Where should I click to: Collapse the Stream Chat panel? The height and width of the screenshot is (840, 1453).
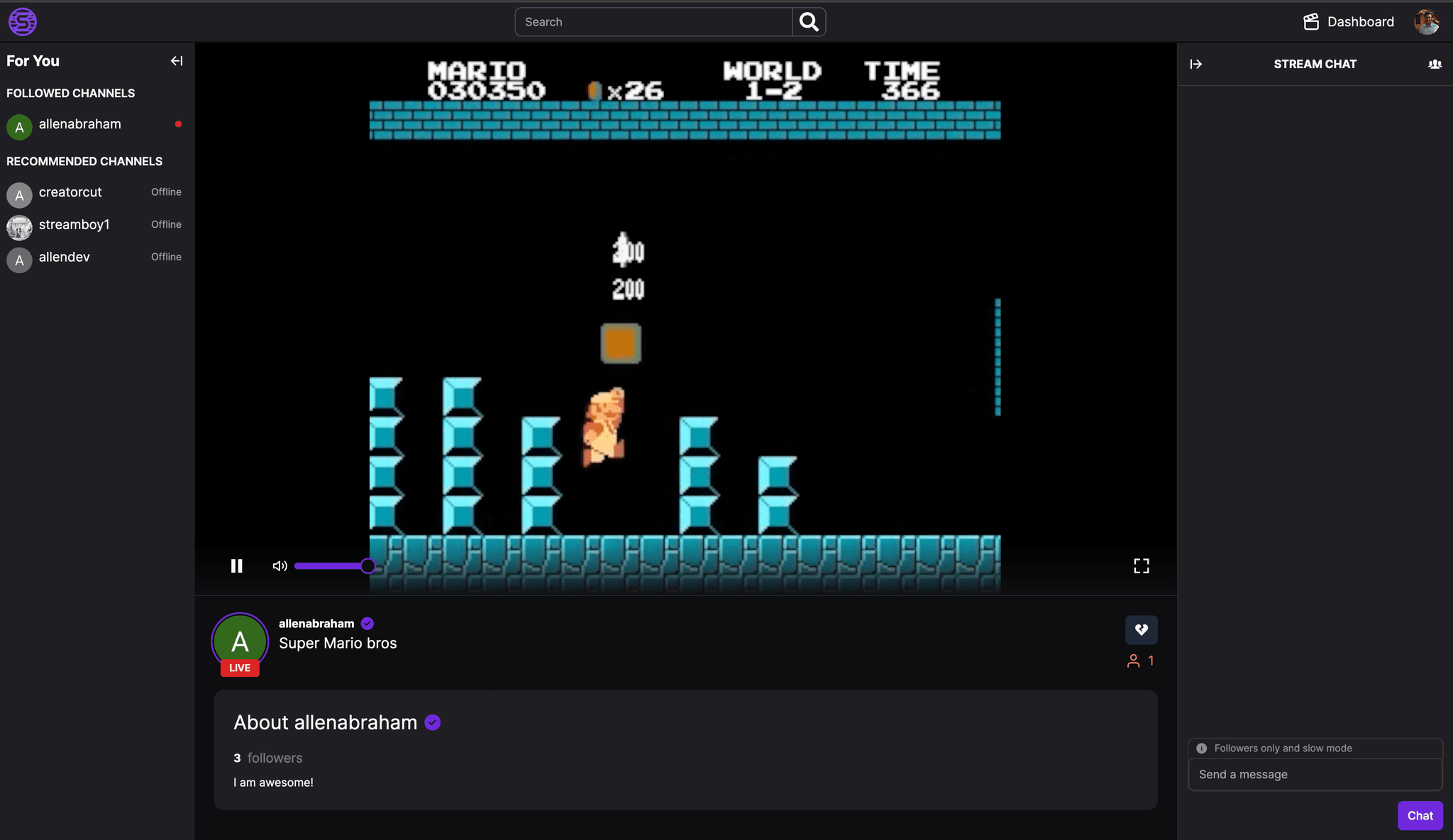pyautogui.click(x=1195, y=64)
